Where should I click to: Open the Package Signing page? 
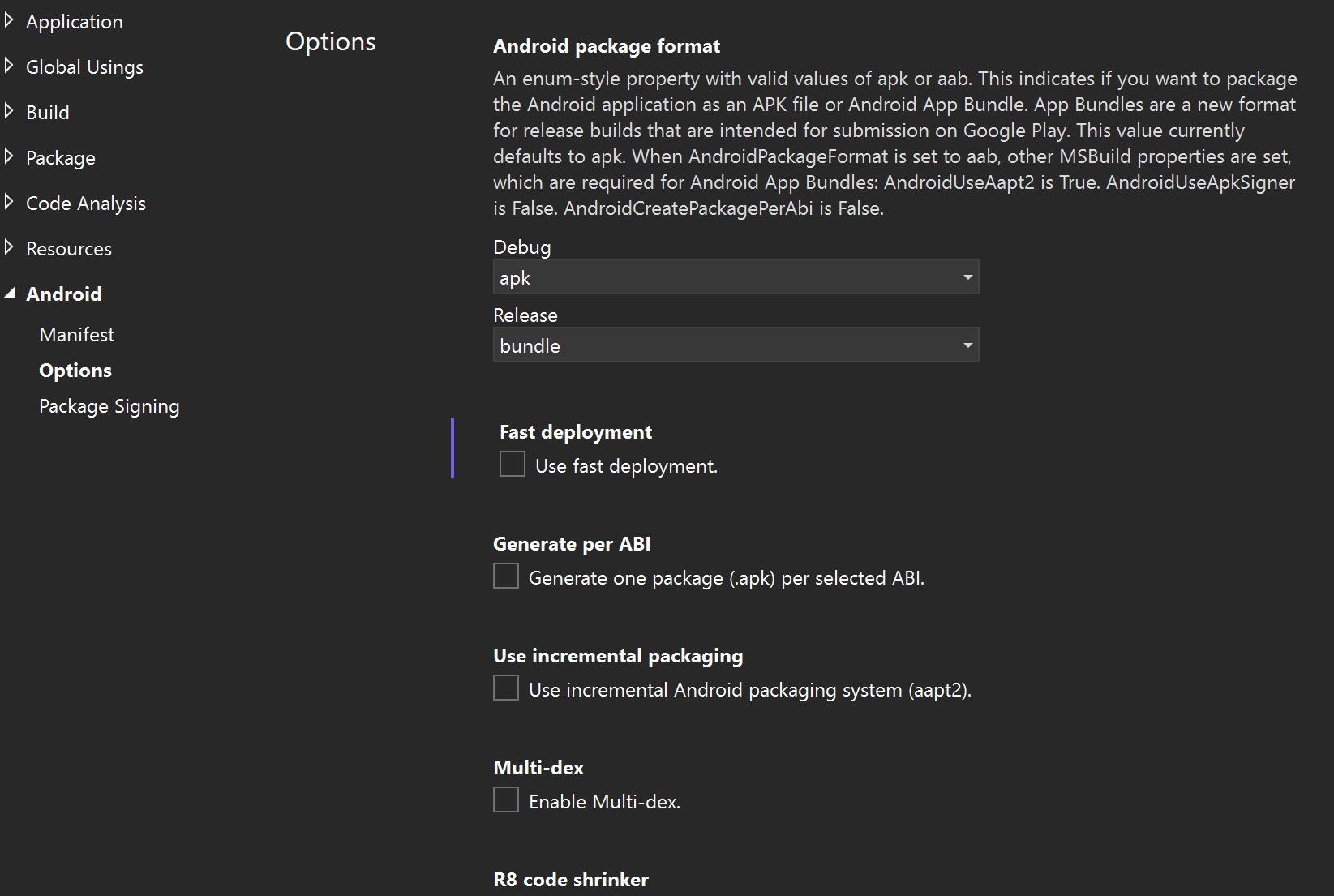[x=109, y=405]
